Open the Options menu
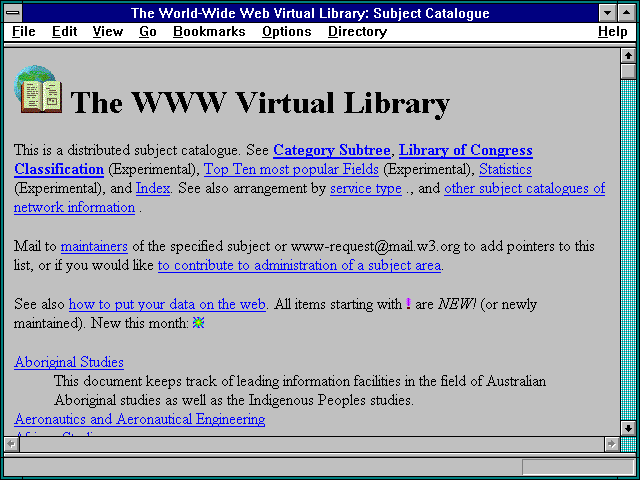Image resolution: width=640 pixels, height=480 pixels. coord(287,31)
